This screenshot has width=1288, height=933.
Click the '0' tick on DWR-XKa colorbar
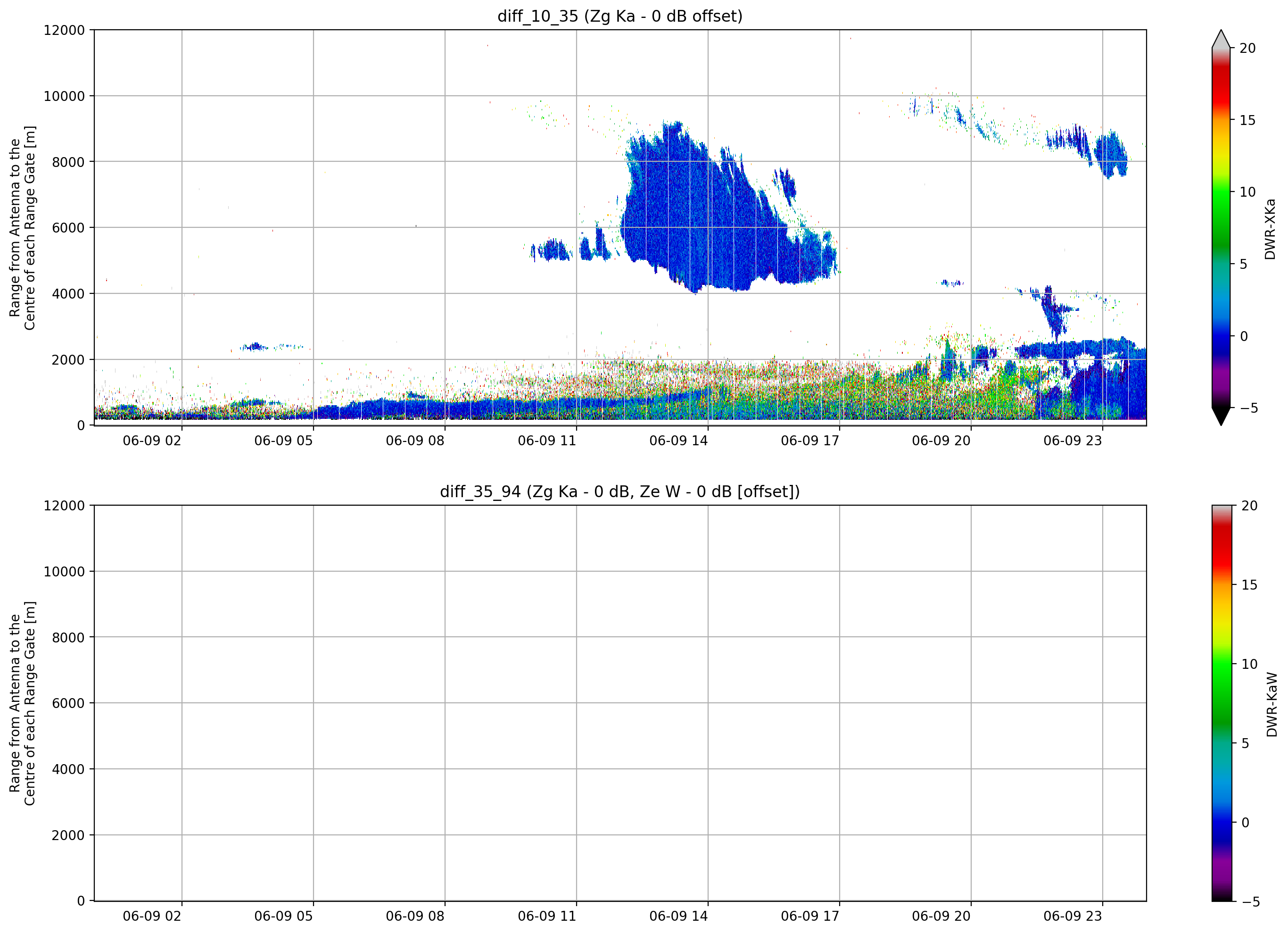[1244, 336]
